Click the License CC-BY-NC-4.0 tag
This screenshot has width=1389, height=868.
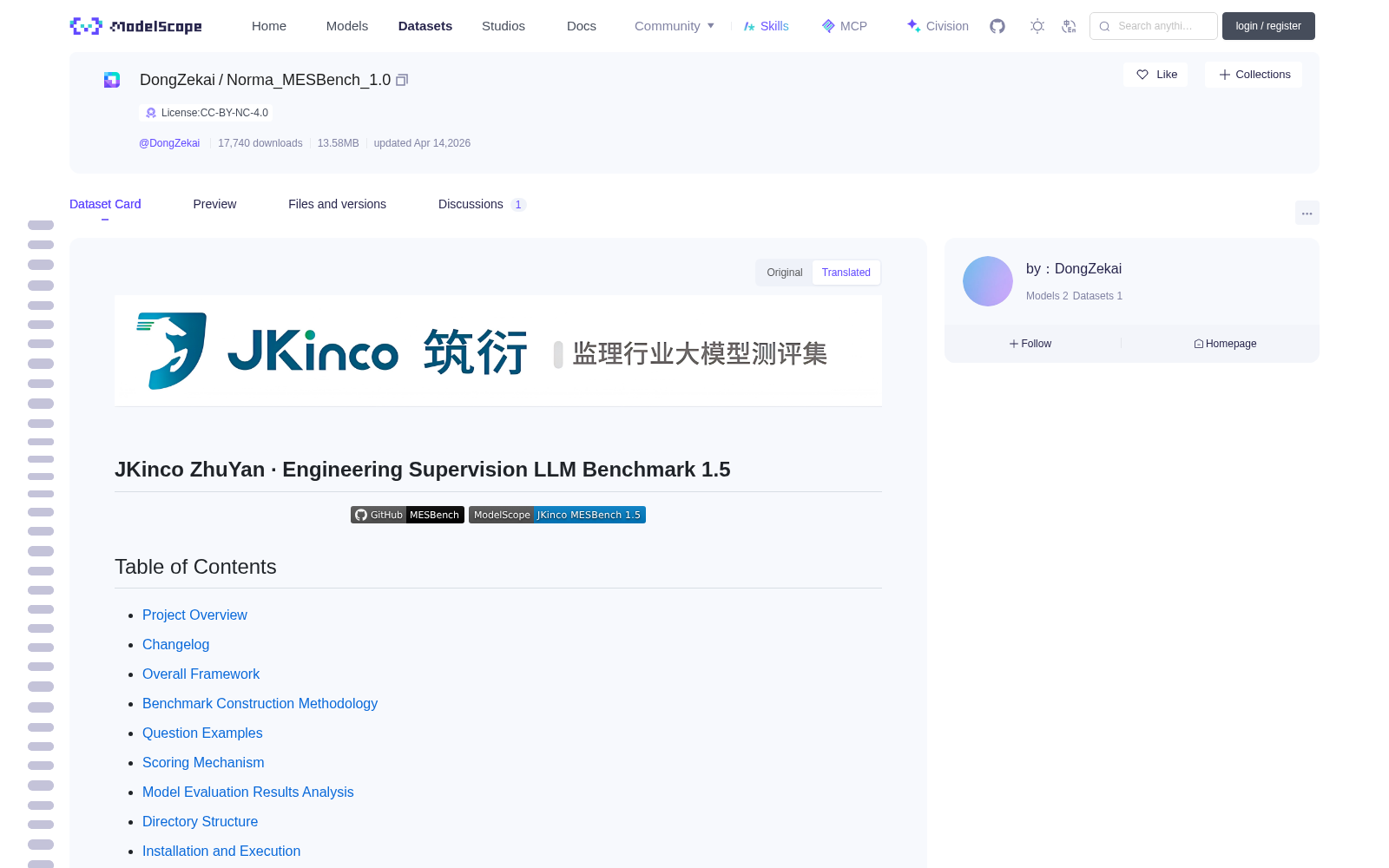point(206,113)
